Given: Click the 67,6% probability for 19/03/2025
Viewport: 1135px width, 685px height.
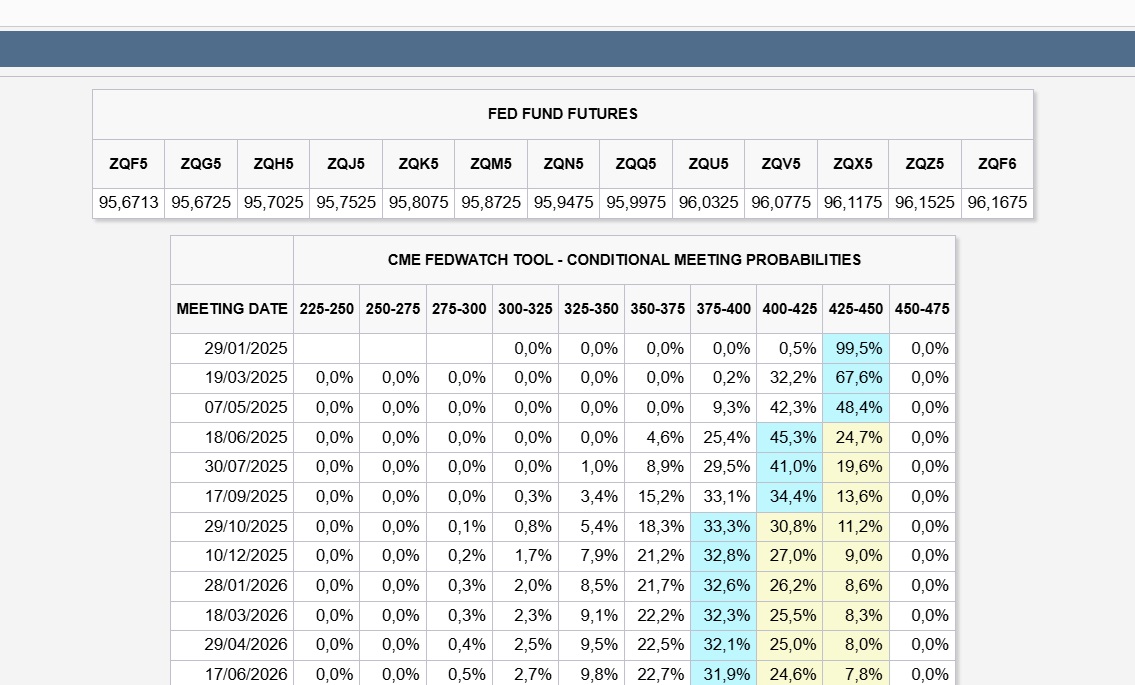Looking at the screenshot, I should click(x=856, y=378).
